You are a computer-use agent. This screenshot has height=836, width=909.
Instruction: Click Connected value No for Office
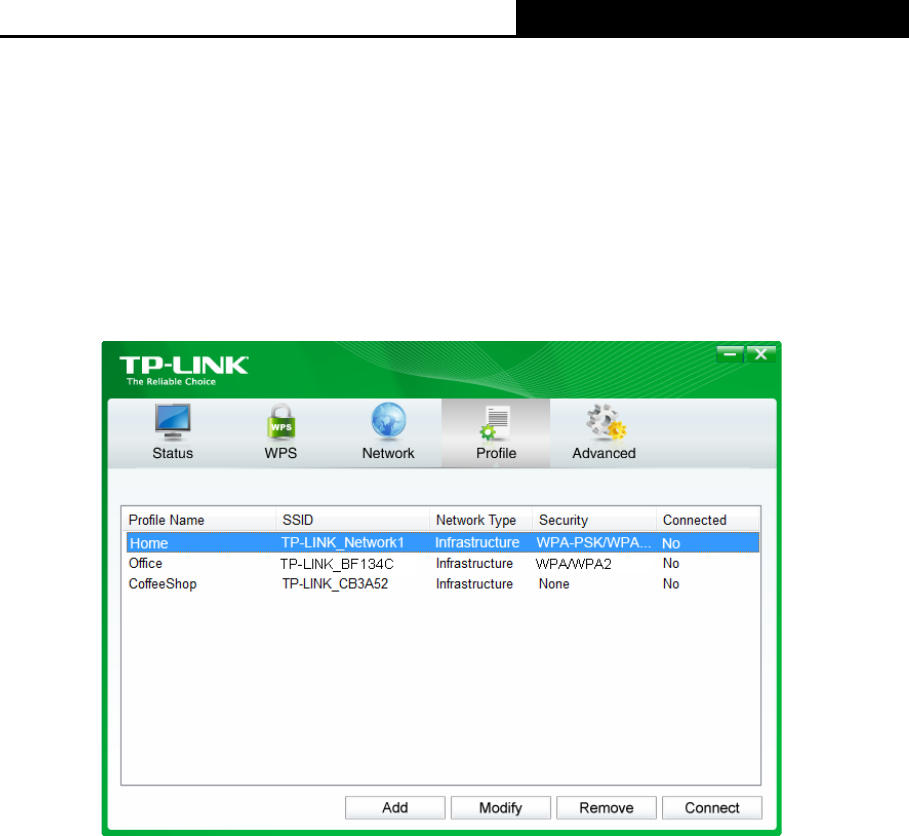tap(671, 564)
